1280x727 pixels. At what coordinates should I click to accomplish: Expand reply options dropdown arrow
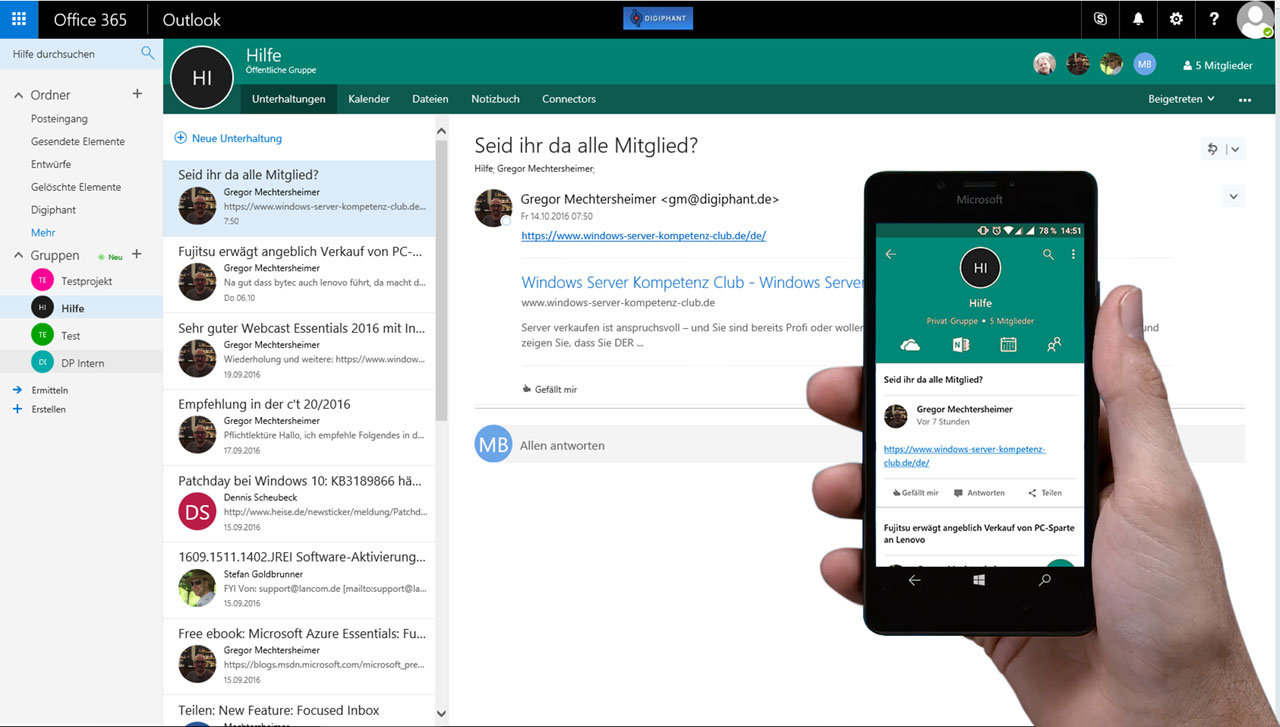(1234, 149)
